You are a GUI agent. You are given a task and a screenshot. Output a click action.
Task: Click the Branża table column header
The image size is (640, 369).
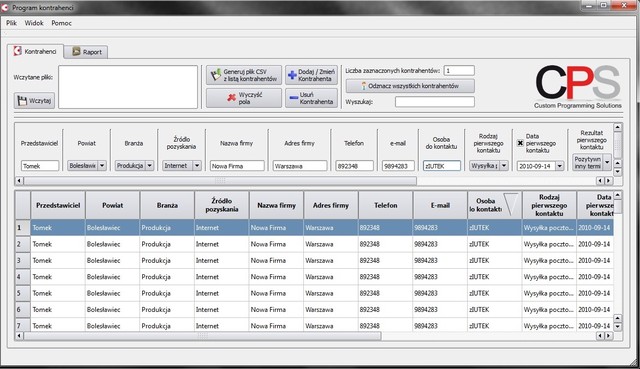[x=167, y=205]
